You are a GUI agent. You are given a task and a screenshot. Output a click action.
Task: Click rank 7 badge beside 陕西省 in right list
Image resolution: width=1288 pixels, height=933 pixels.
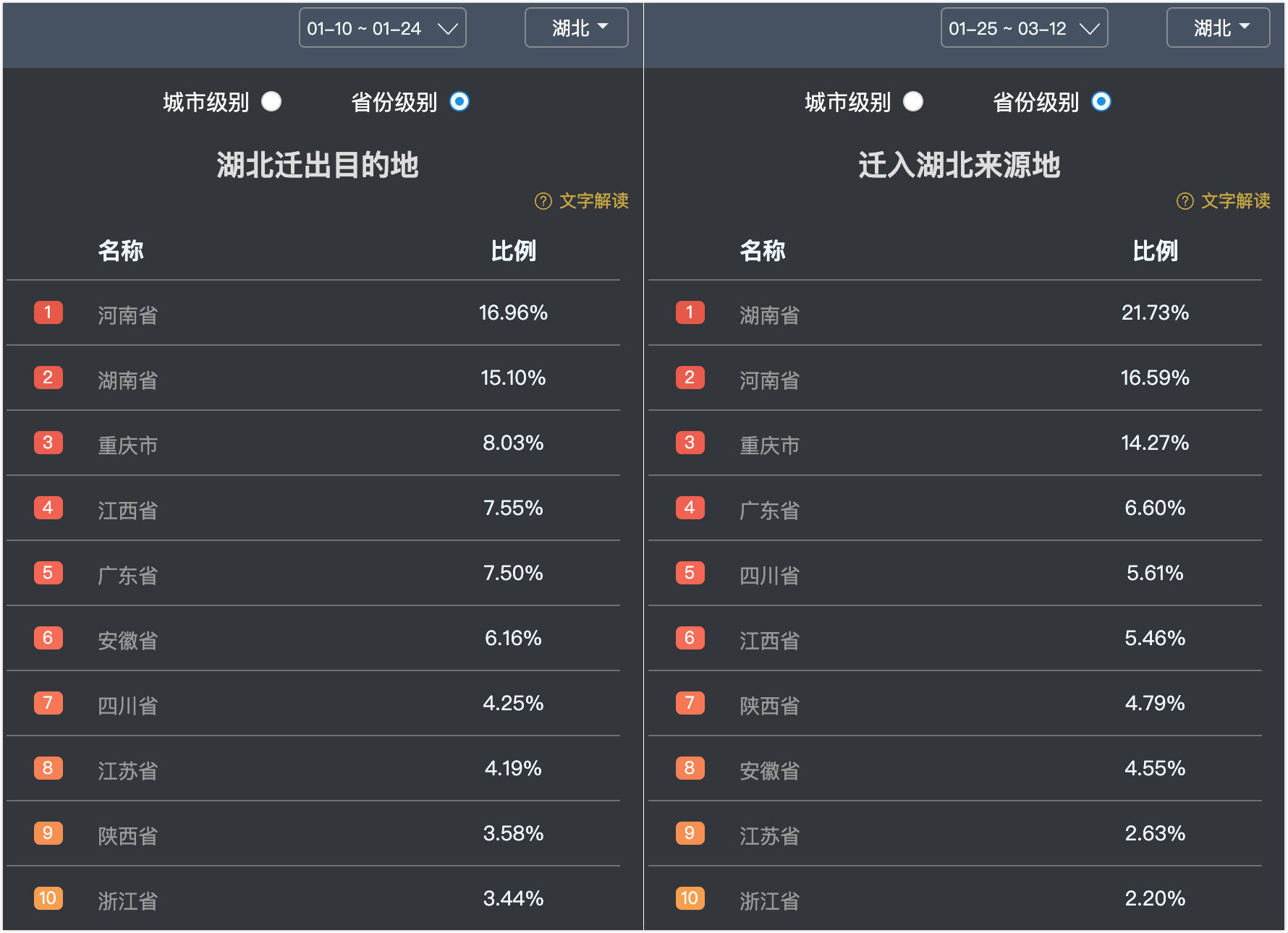[x=690, y=703]
